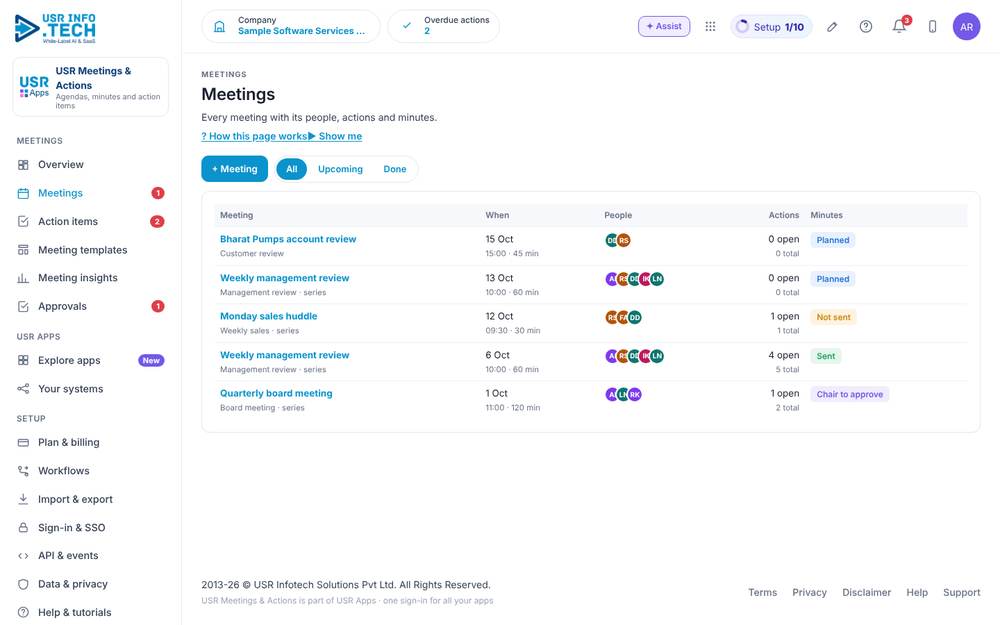
Task: Click the Meeting insights chart icon
Action: click(23, 278)
